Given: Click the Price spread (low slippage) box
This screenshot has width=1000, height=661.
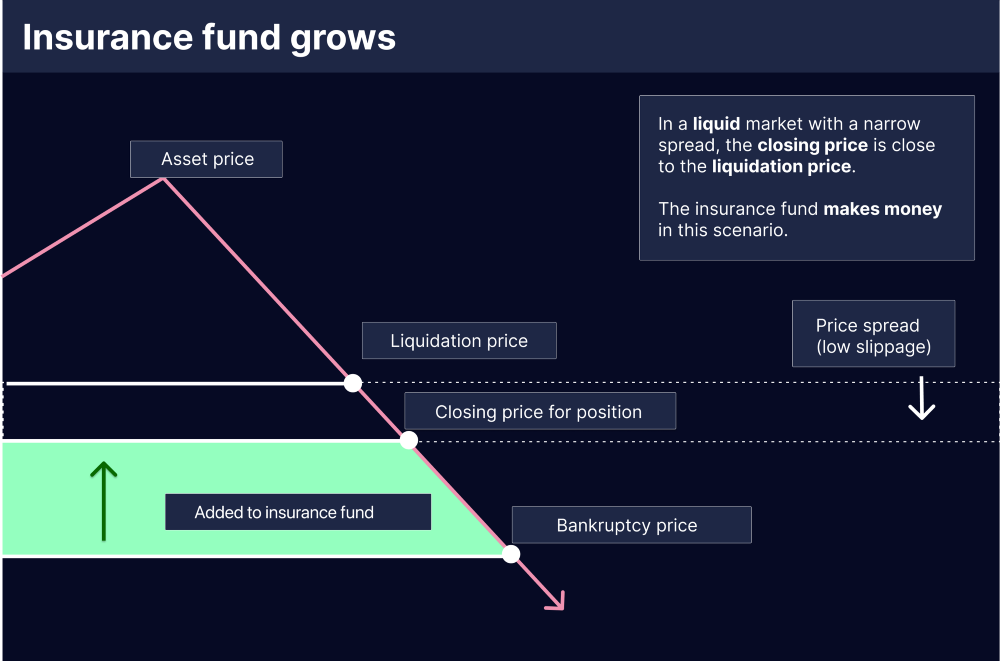Looking at the screenshot, I should point(873,334).
